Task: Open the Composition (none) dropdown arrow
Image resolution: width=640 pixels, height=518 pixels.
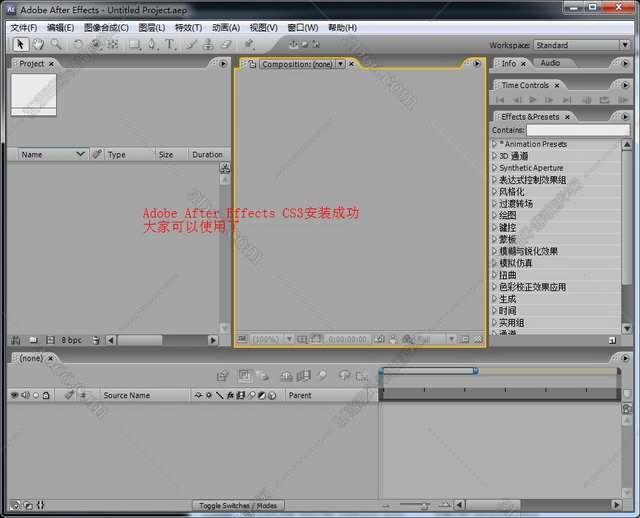Action: point(340,64)
